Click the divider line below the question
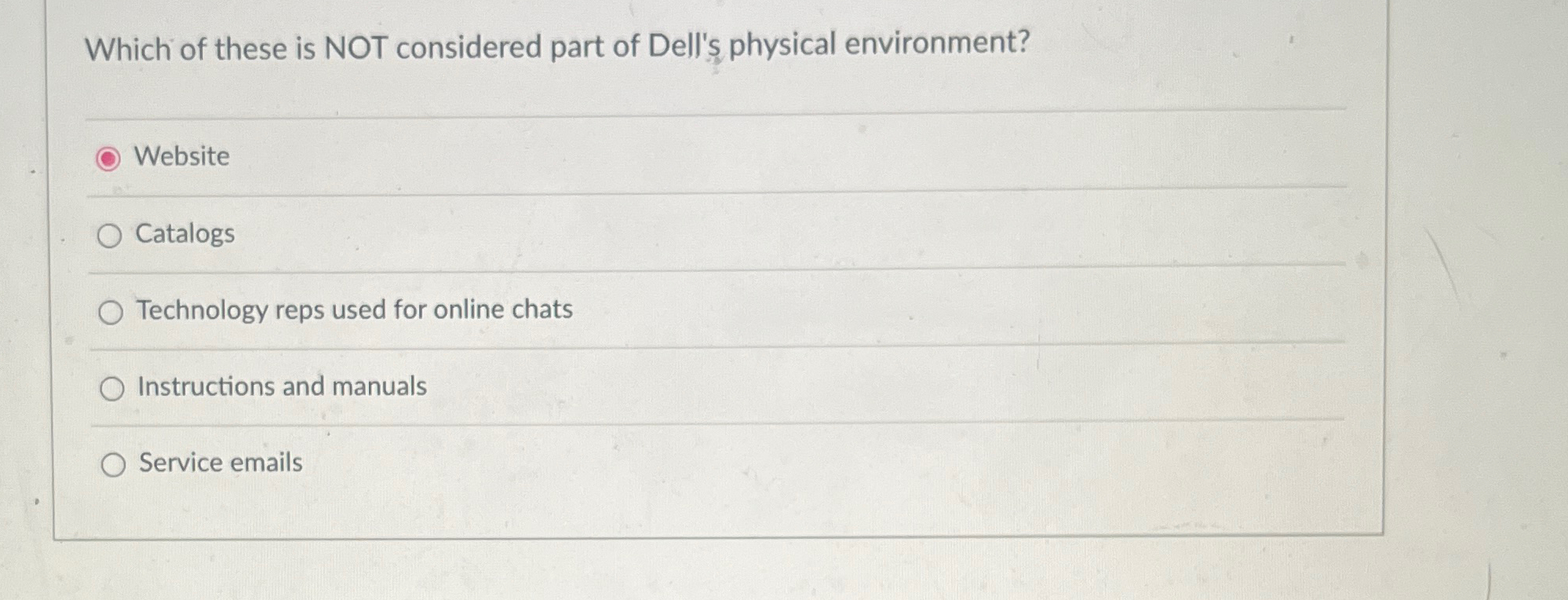The height and width of the screenshot is (600, 1568). [x=706, y=113]
